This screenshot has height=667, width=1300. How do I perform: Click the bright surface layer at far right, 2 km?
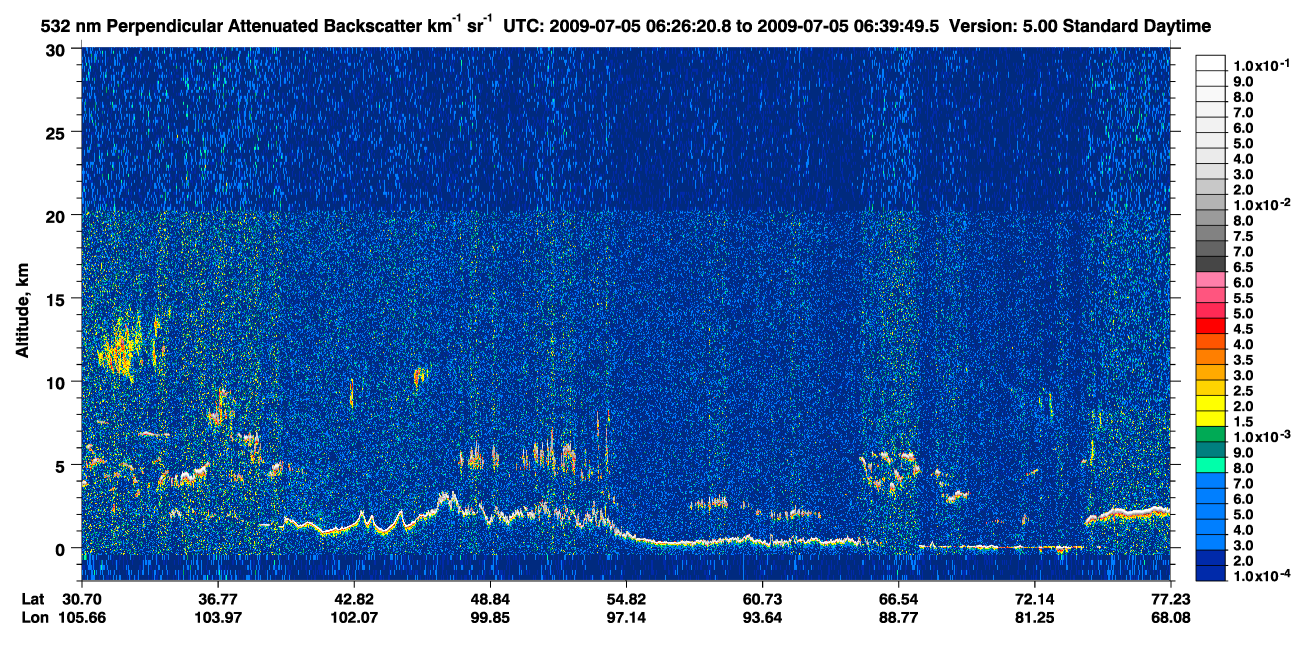click(x=1128, y=514)
